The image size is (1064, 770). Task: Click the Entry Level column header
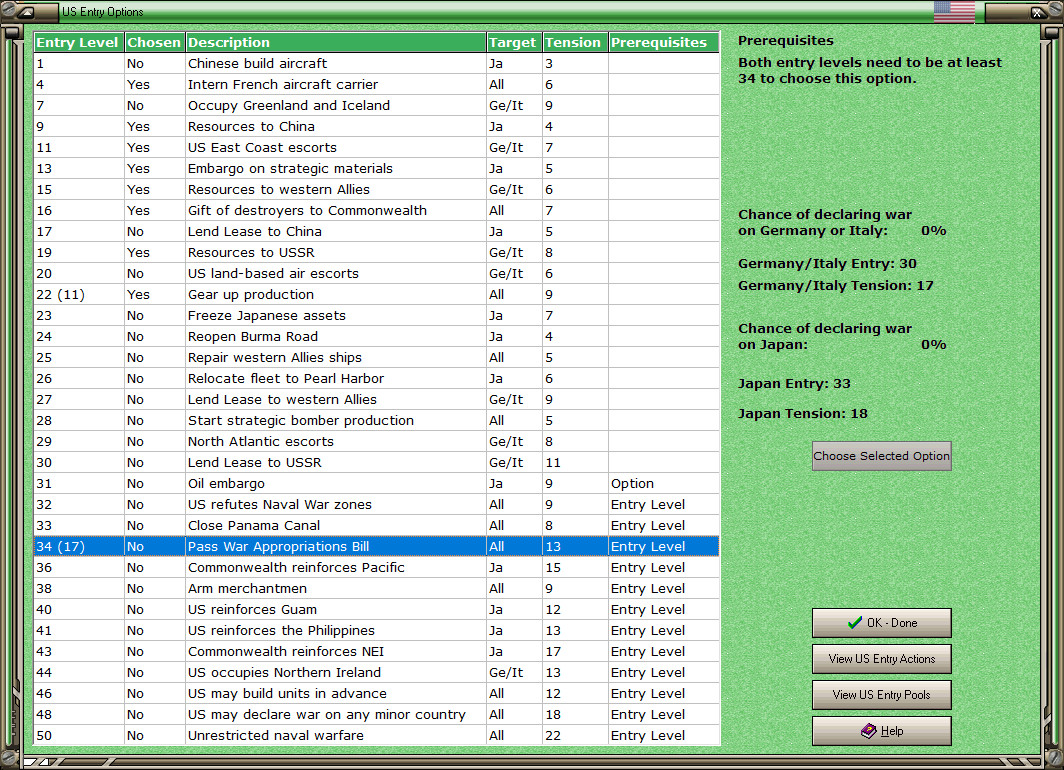79,42
